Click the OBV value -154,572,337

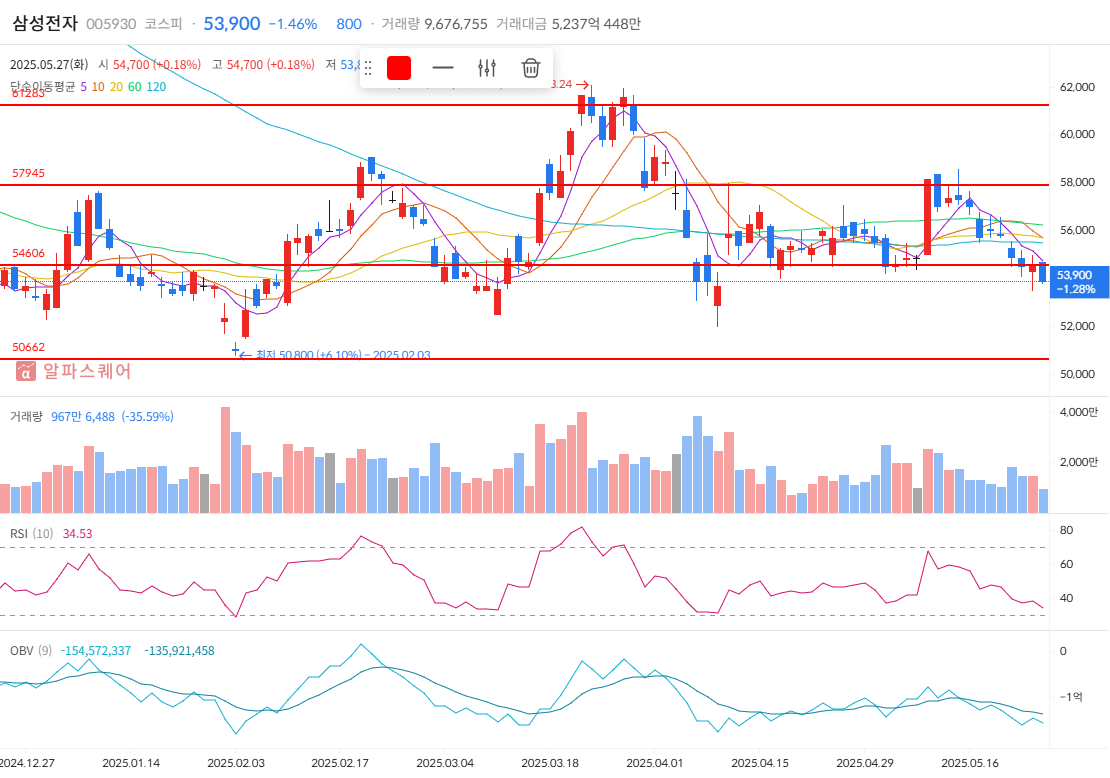(96, 650)
